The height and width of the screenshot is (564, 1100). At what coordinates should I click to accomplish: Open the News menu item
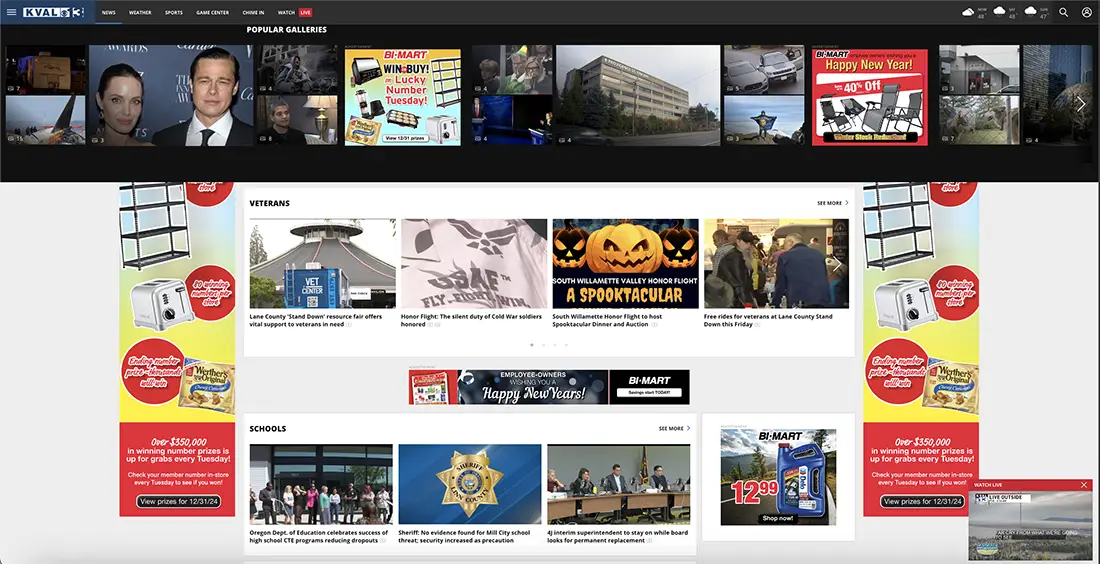[108, 13]
